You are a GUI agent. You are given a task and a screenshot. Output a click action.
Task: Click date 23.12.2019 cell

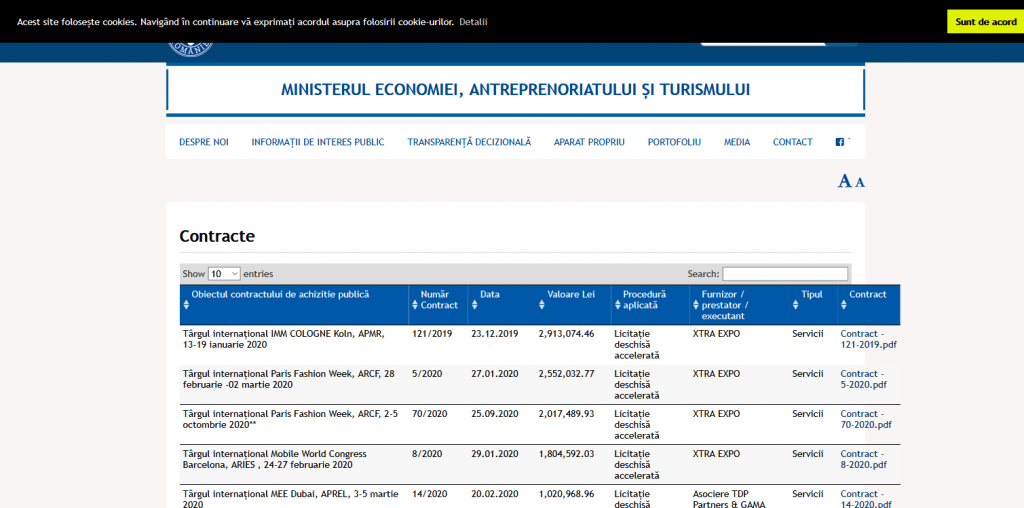point(494,334)
